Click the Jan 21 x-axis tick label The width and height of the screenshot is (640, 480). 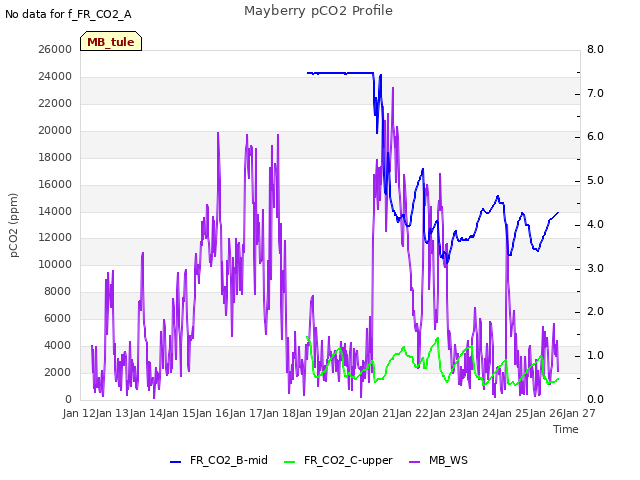(x=379, y=413)
